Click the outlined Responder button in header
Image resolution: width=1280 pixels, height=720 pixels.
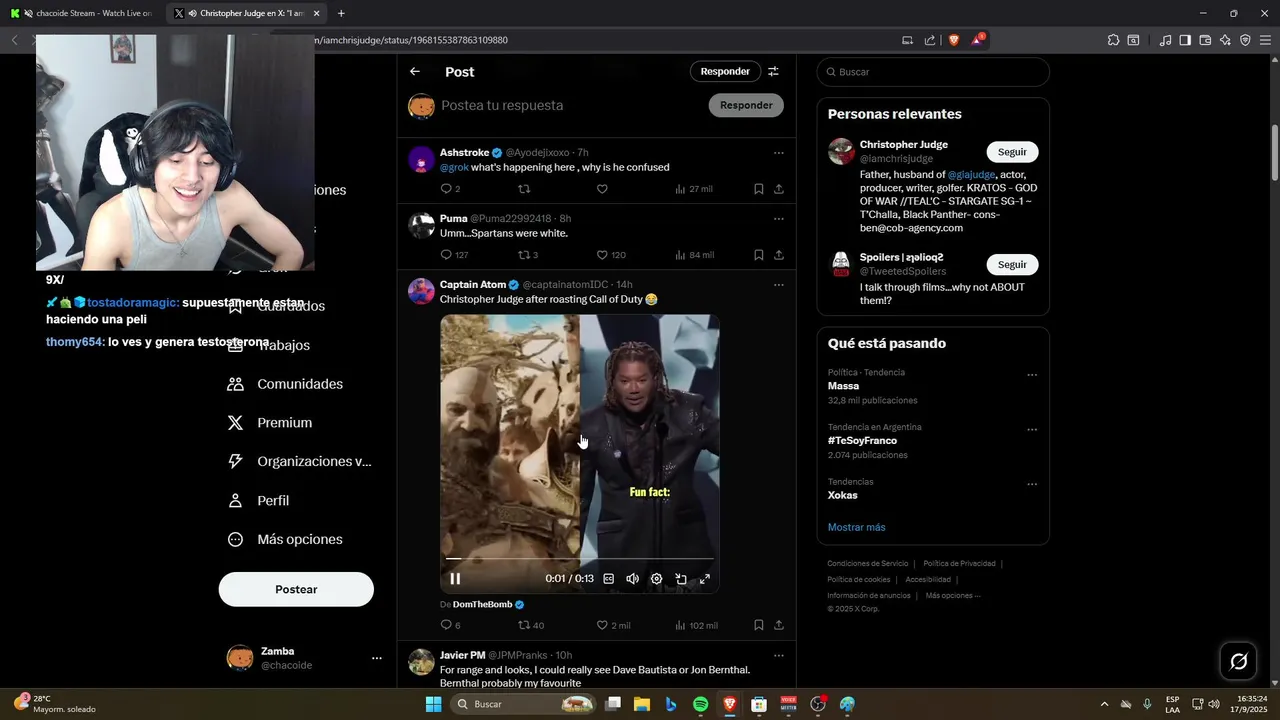[x=725, y=72]
